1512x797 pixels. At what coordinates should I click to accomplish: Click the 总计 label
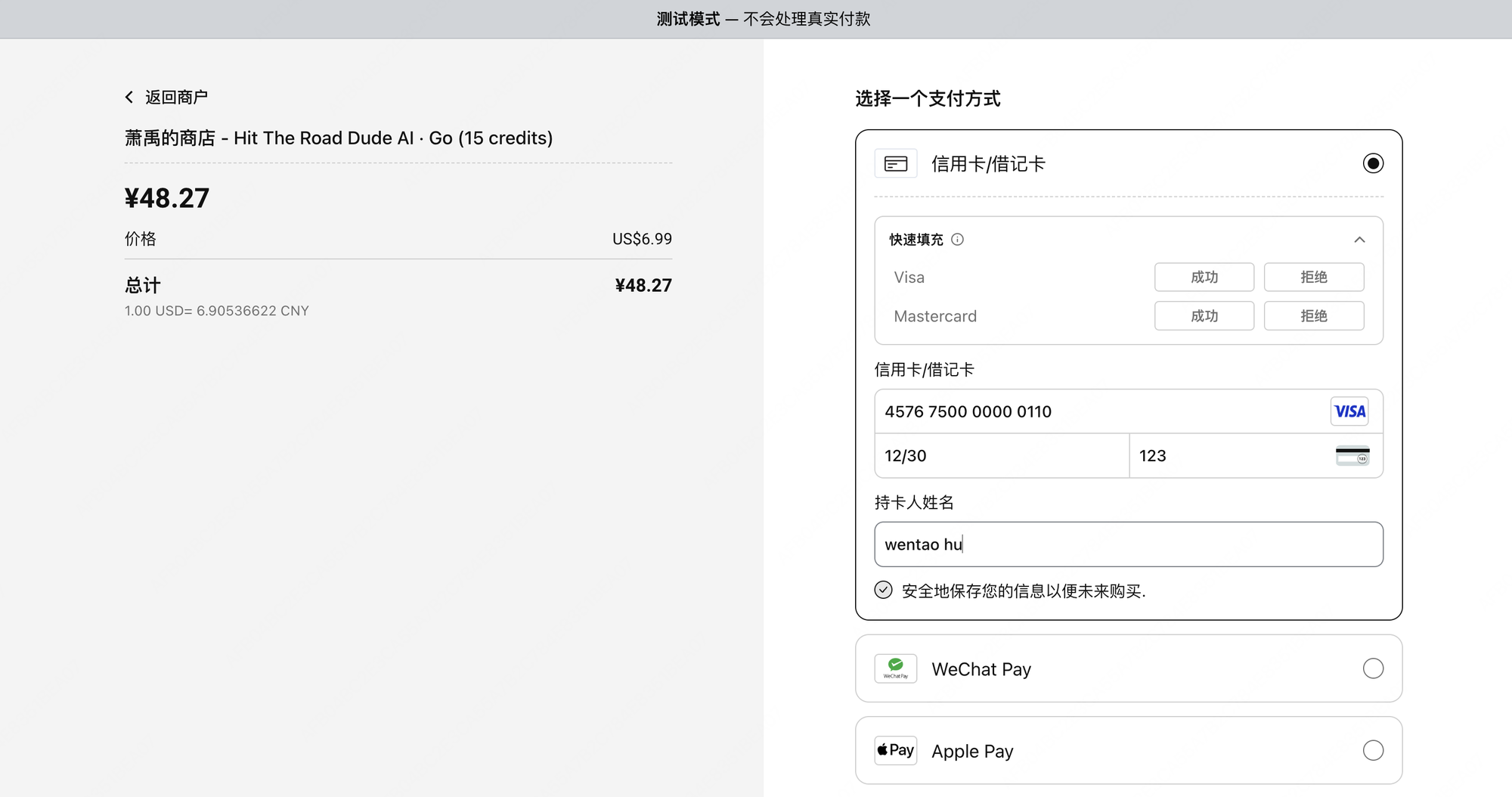[143, 285]
